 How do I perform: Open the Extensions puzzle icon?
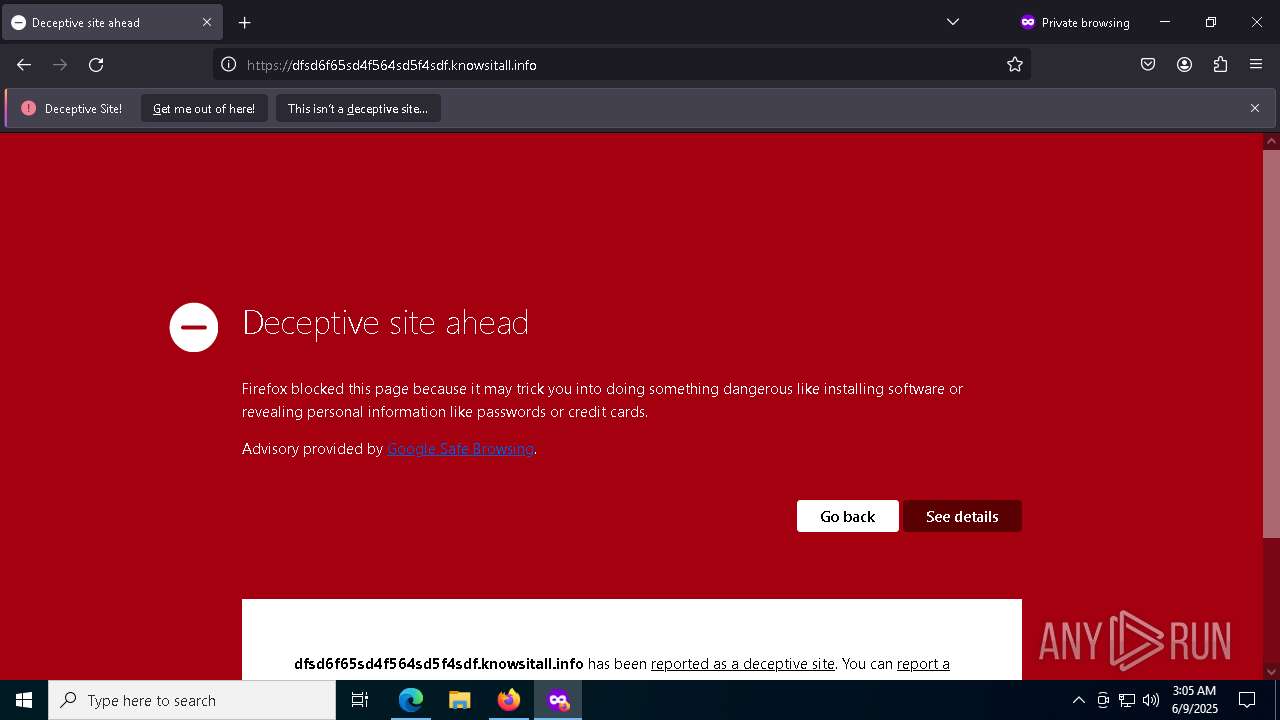[1220, 65]
